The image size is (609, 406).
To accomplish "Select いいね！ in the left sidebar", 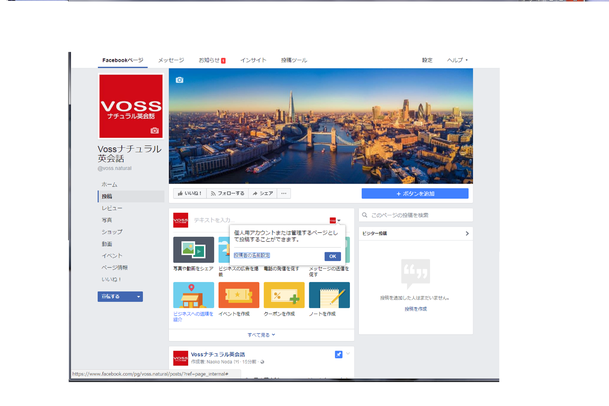I will pyautogui.click(x=130, y=279).
